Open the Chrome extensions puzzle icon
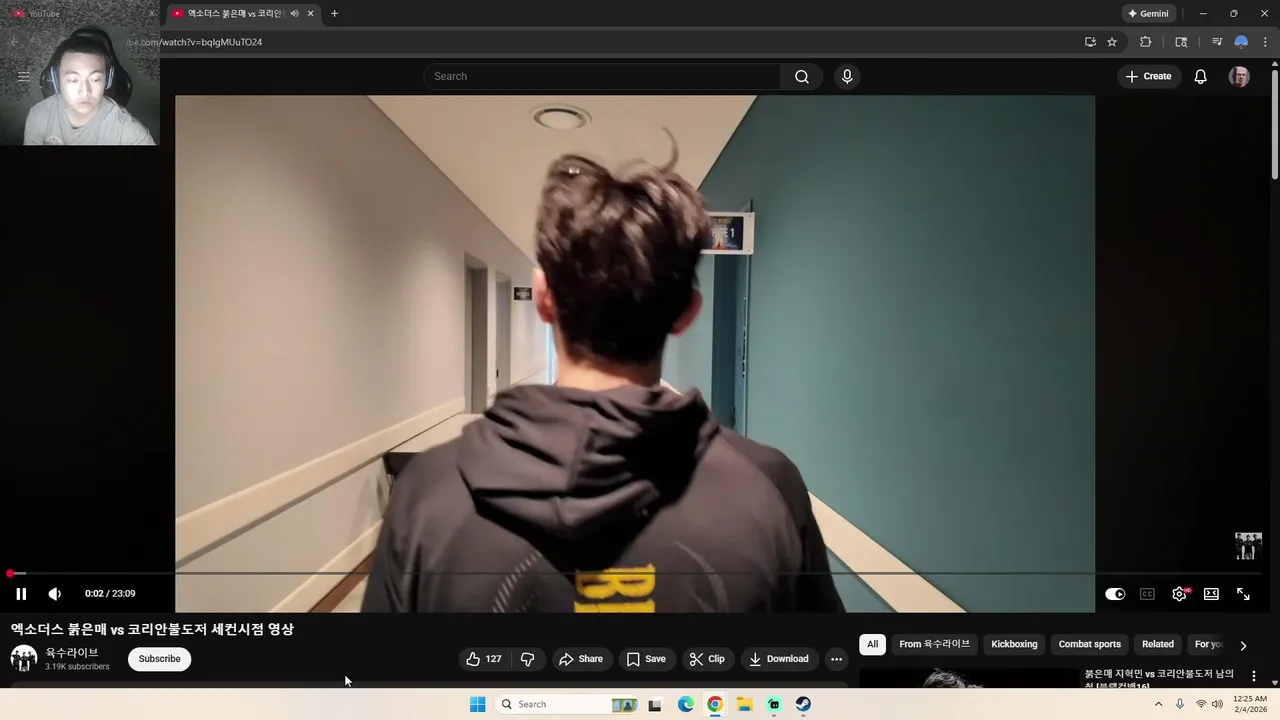The height and width of the screenshot is (720, 1280). pos(1146,42)
